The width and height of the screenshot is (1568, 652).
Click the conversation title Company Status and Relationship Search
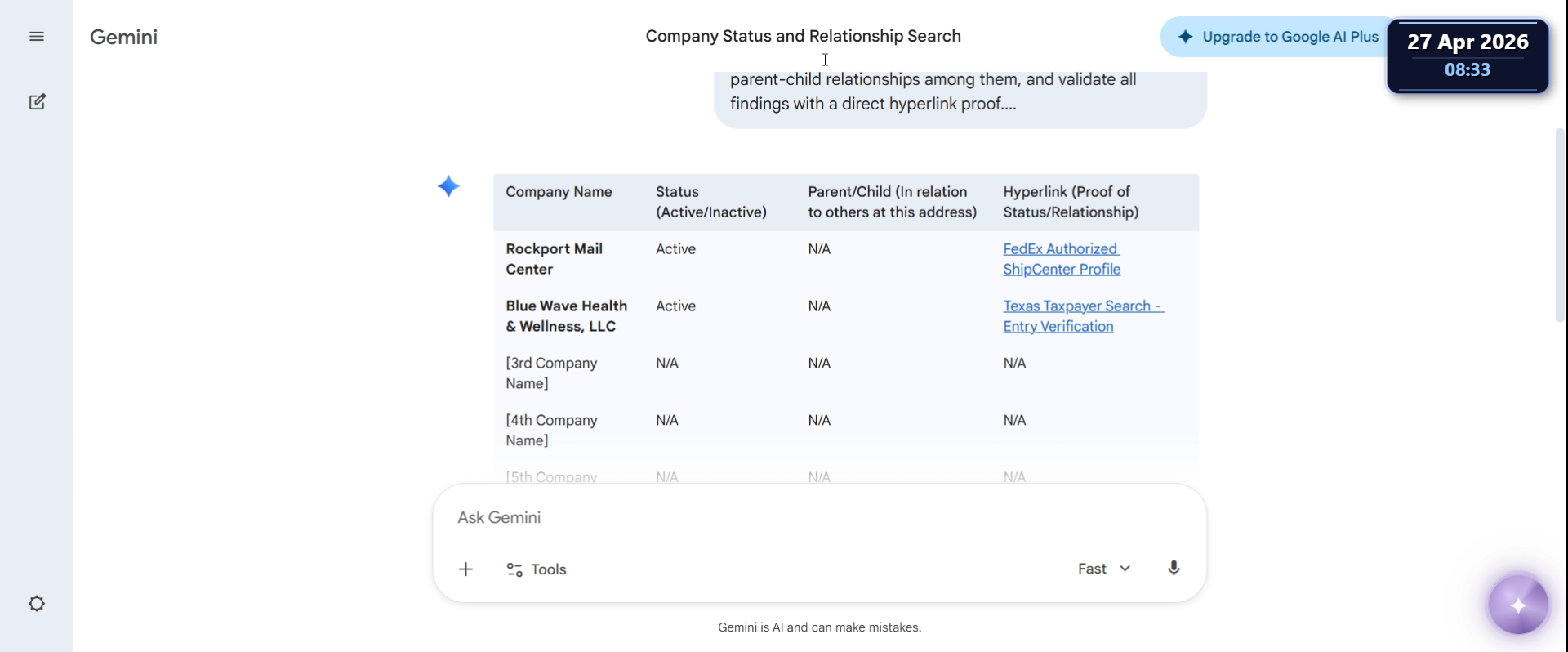[804, 36]
